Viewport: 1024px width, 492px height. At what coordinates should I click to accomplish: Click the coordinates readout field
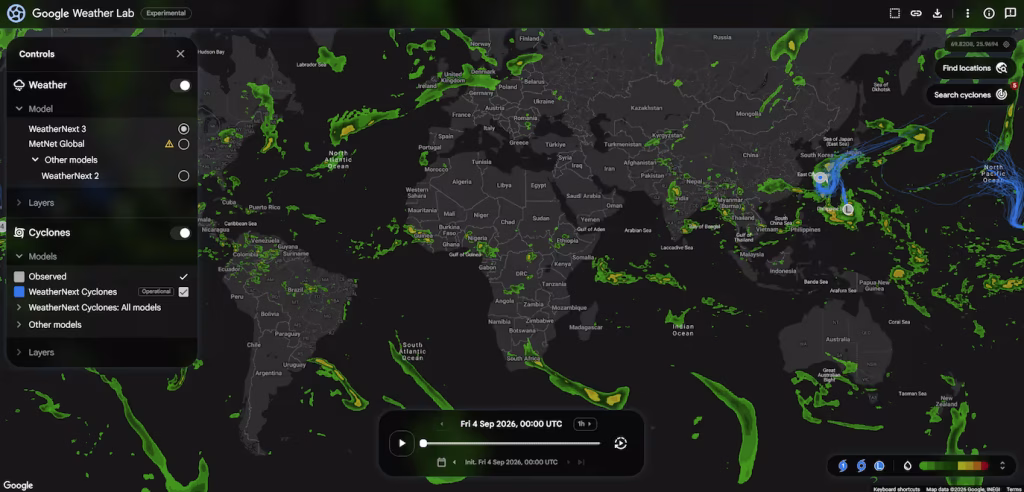pos(980,44)
